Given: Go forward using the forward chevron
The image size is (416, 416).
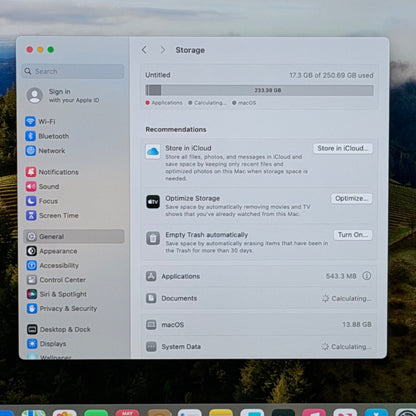Looking at the screenshot, I should click(163, 50).
